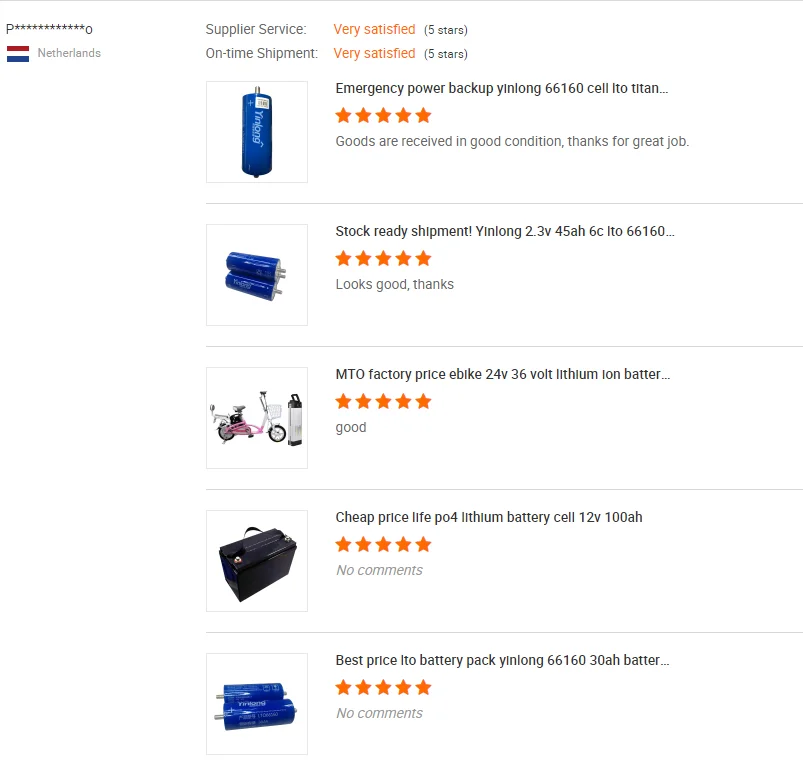Open Best price lto battery pack title
Screen dimensions: 803x770
point(502,660)
